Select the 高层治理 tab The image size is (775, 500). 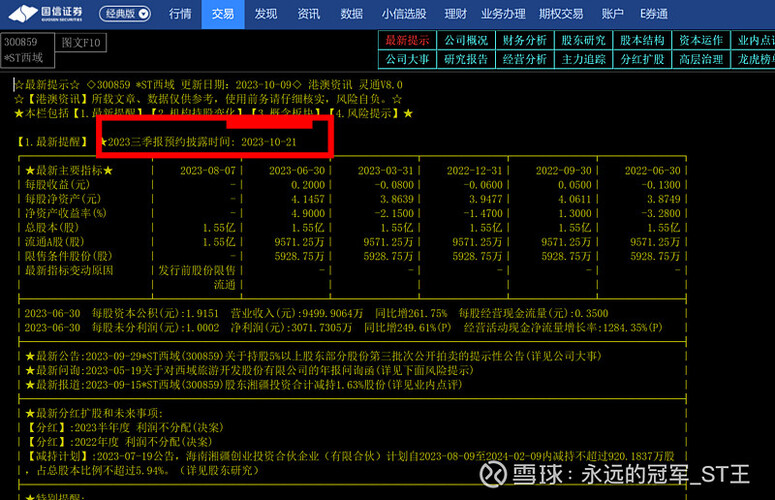(701, 59)
